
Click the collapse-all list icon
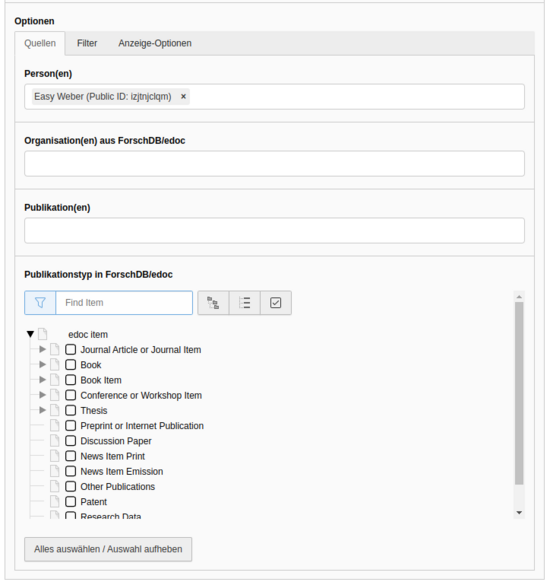[245, 303]
